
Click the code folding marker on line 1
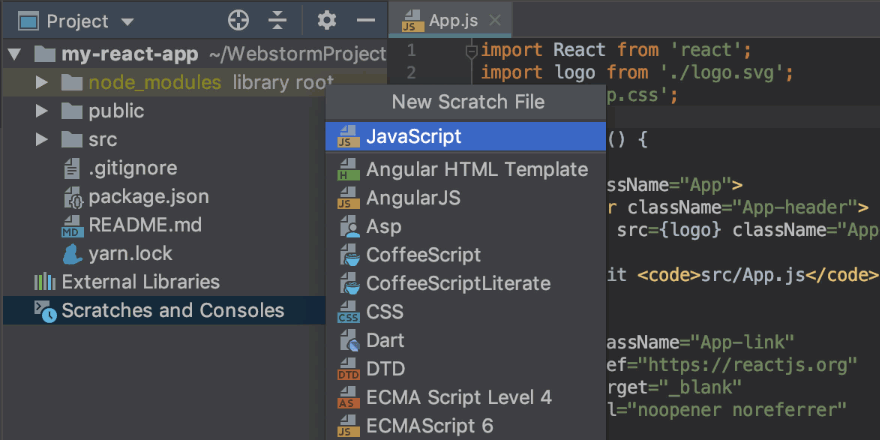click(x=471, y=52)
